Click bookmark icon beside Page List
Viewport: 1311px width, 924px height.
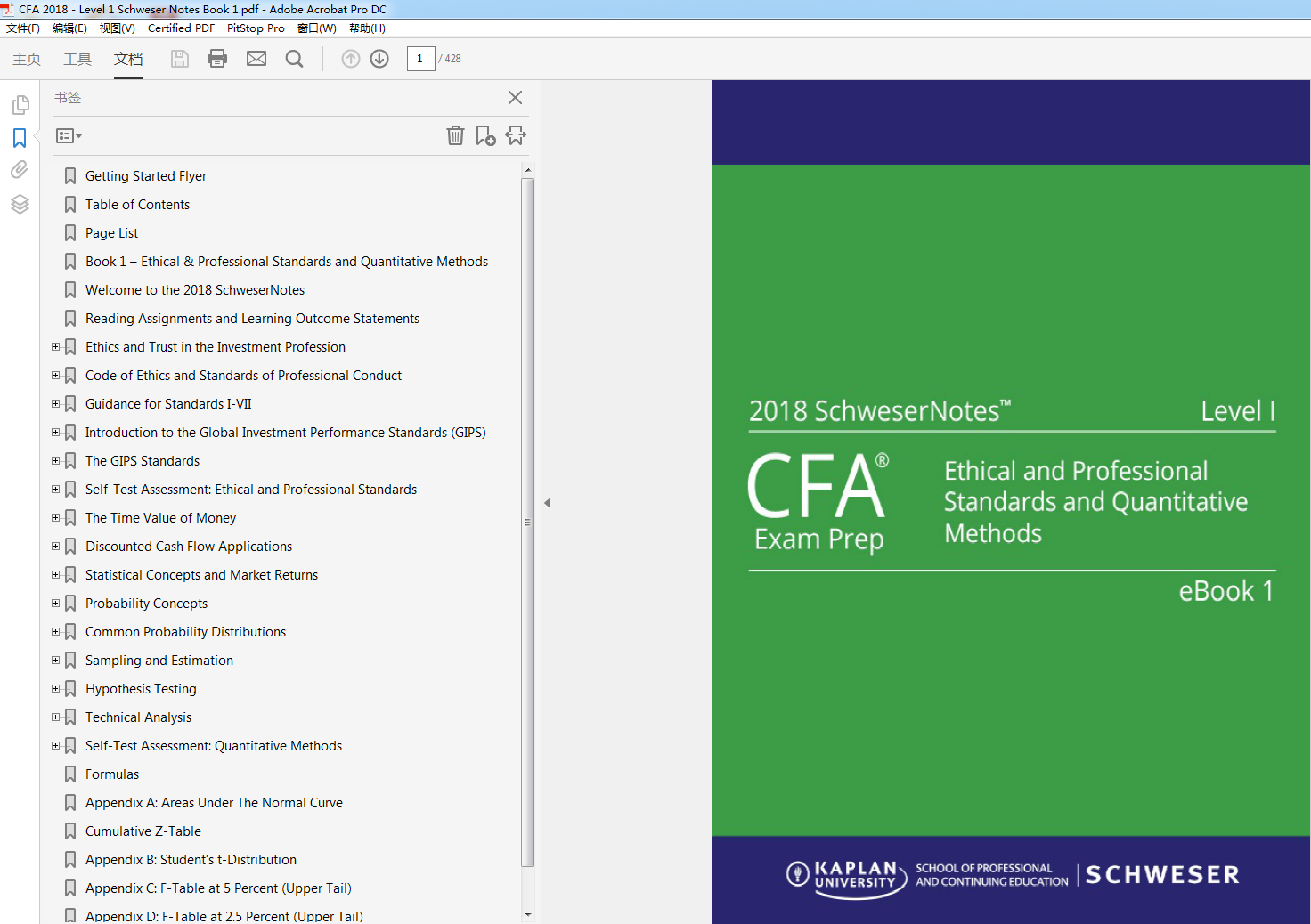click(70, 233)
